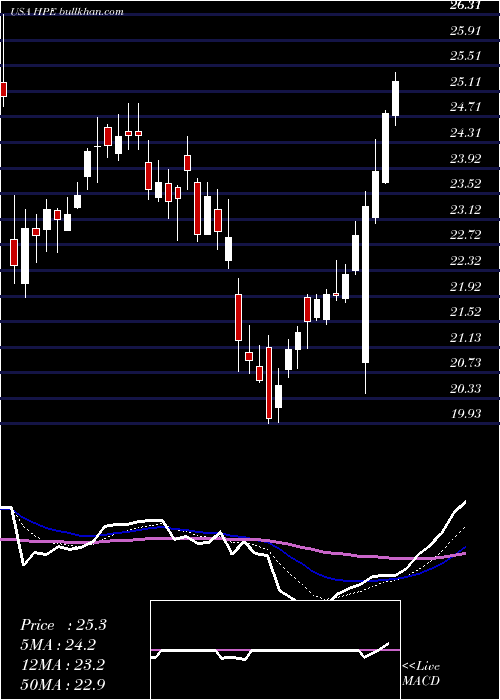Click inside the Live MACD inset chart
The width and height of the screenshot is (500, 700).
tap(275, 650)
